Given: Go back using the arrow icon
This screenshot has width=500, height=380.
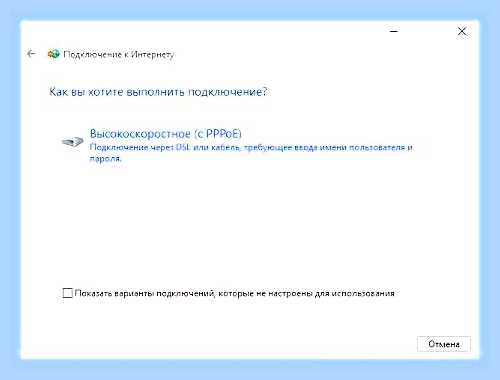Looking at the screenshot, I should [31, 54].
